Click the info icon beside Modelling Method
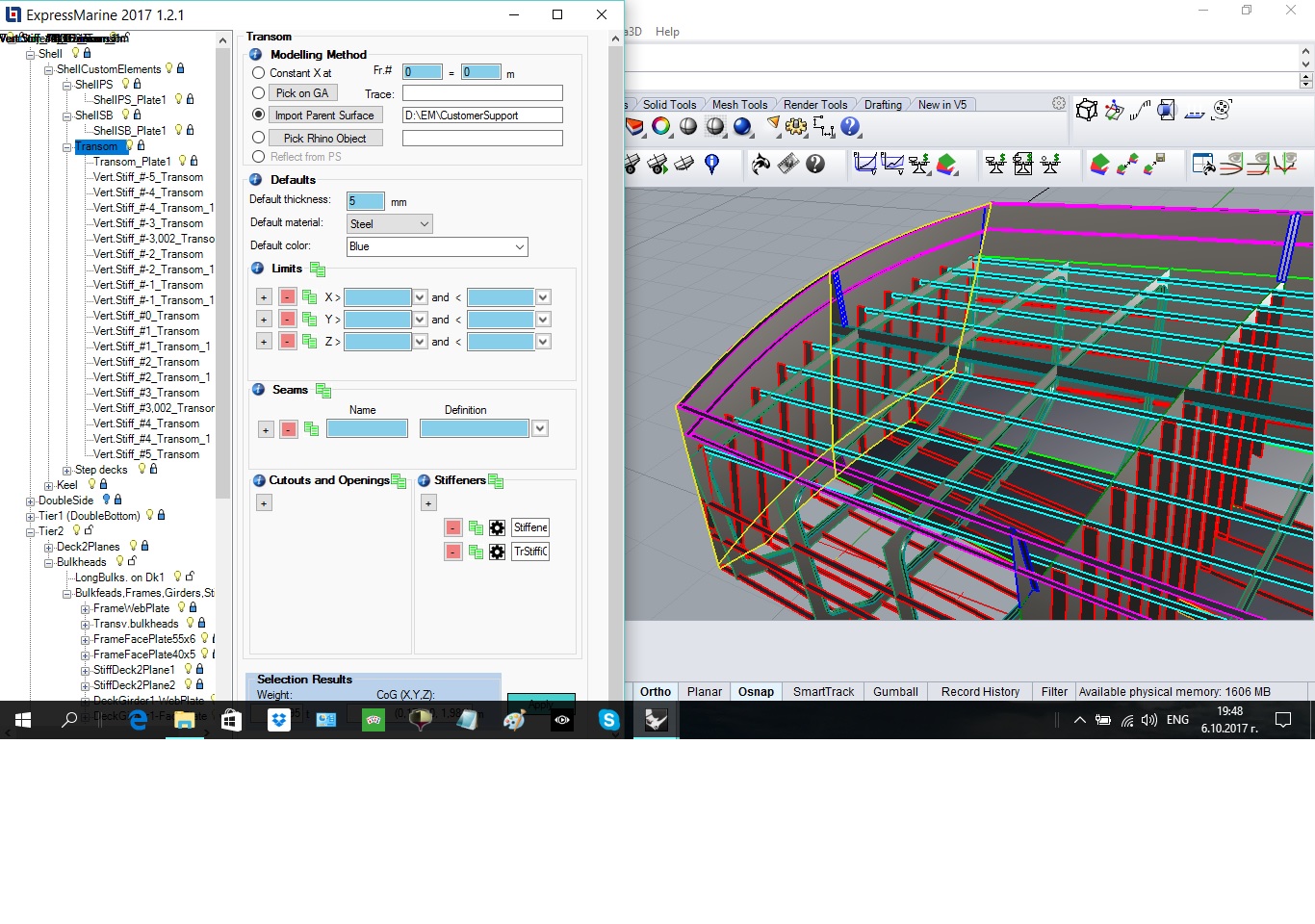The width and height of the screenshot is (1315, 924). [256, 55]
